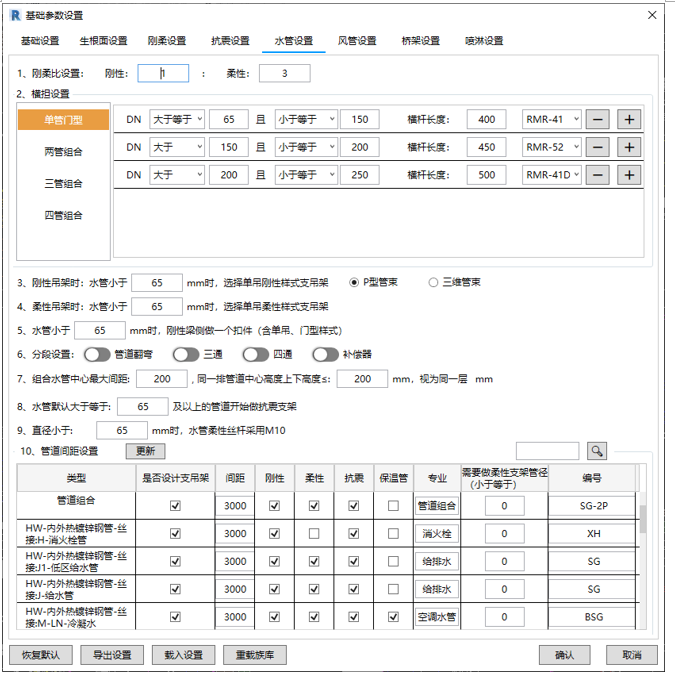Open the RMR-52 profile dropdown
The width and height of the screenshot is (675, 681).
click(552, 147)
